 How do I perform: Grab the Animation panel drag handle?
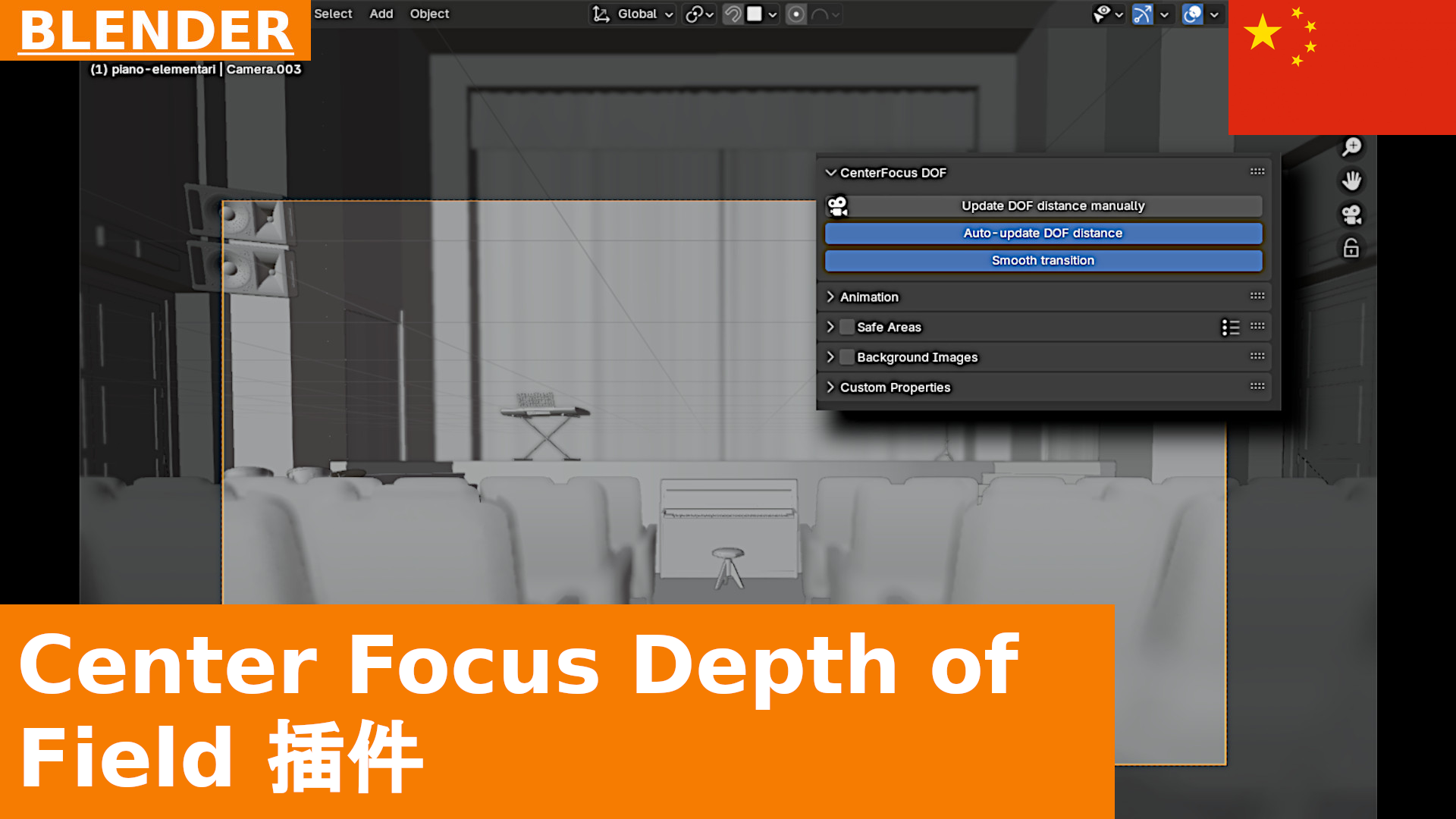(x=1257, y=296)
